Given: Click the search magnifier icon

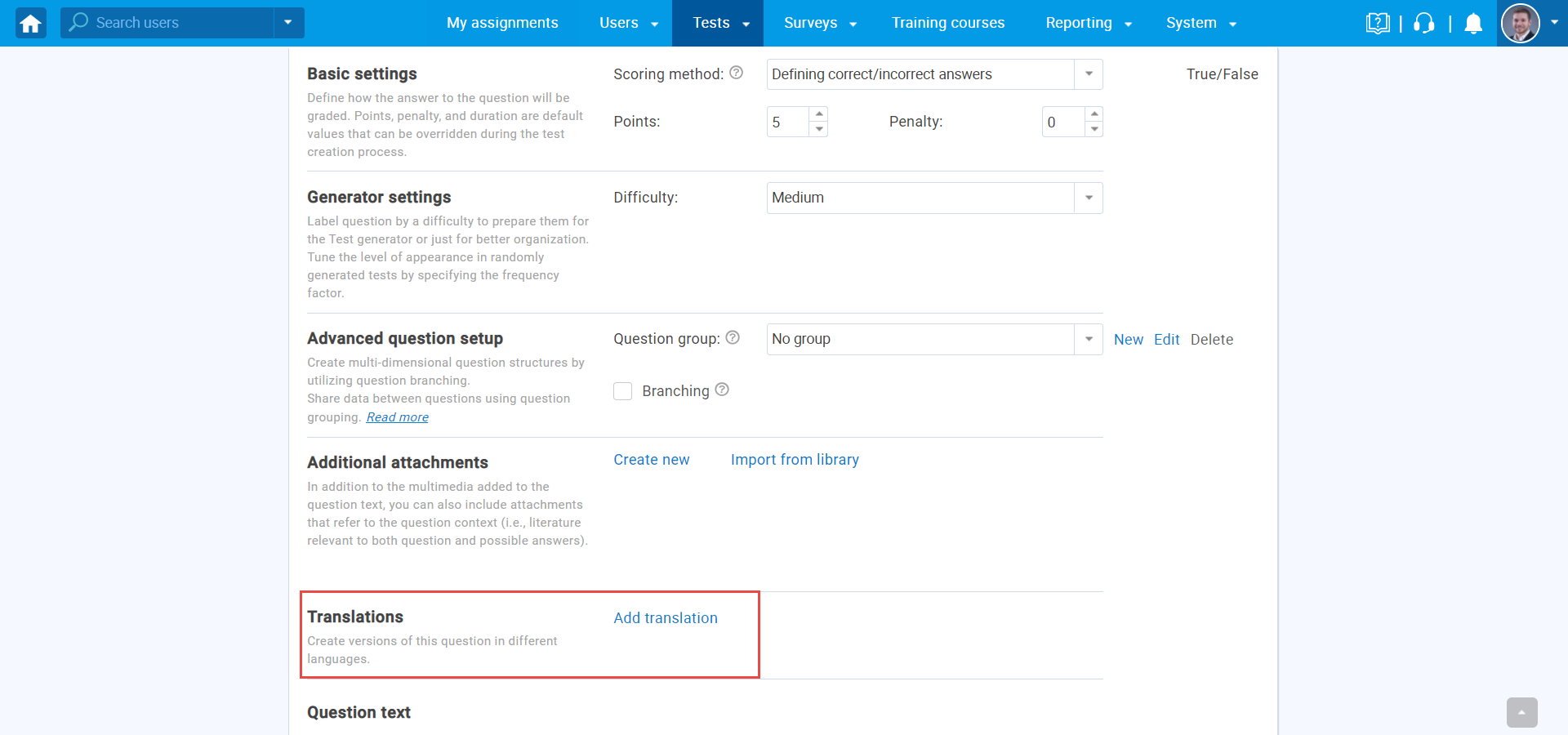Looking at the screenshot, I should click(x=77, y=22).
